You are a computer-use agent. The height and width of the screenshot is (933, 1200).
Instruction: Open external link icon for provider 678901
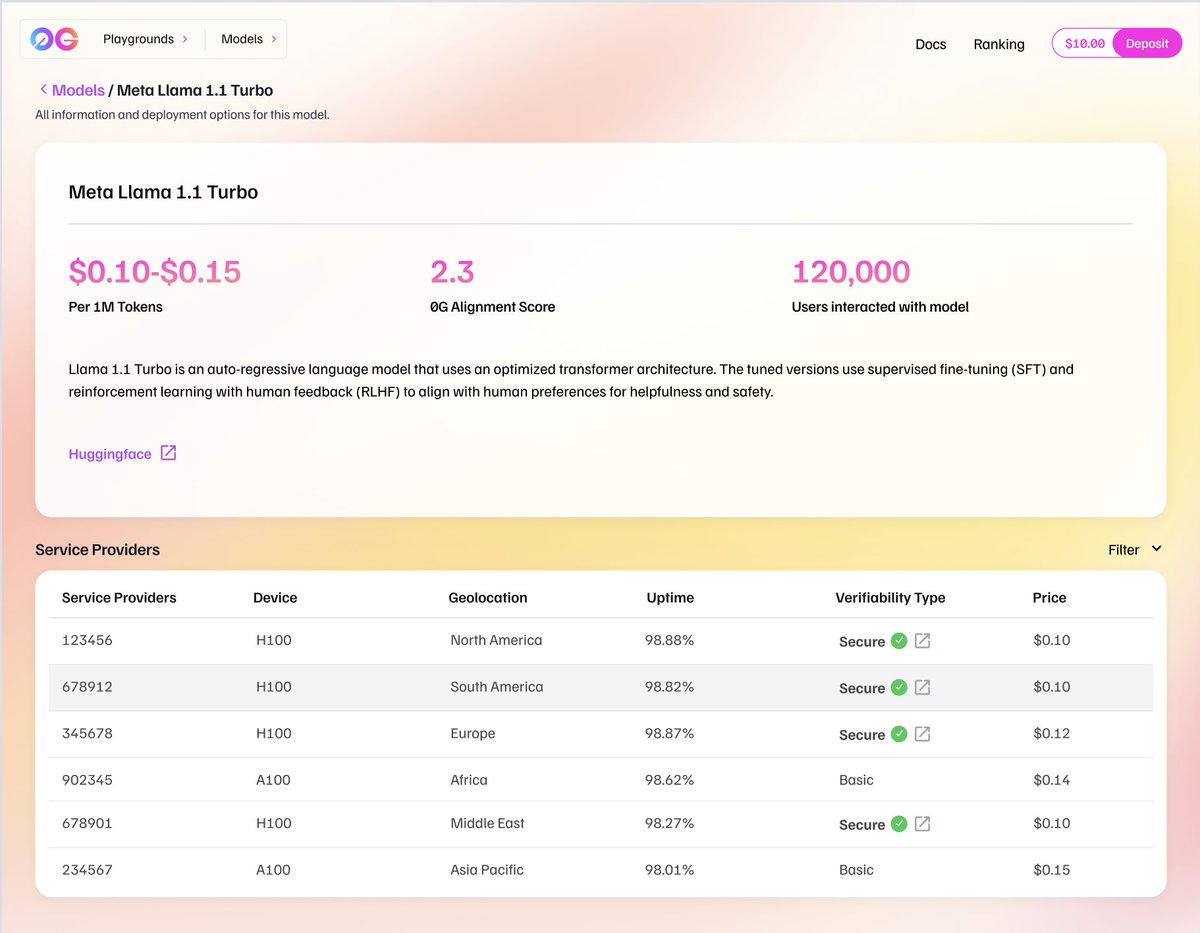point(923,824)
